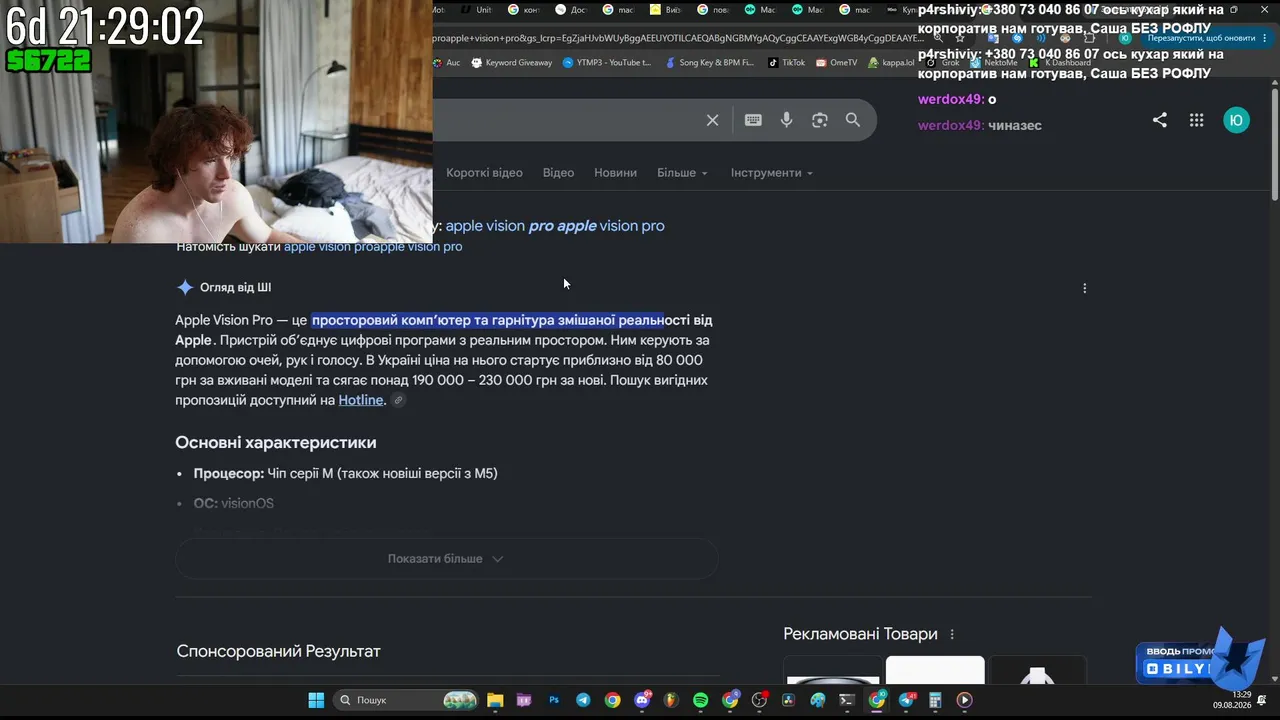Switch to the Дос browser tab
The image size is (1280, 720).
(x=572, y=10)
